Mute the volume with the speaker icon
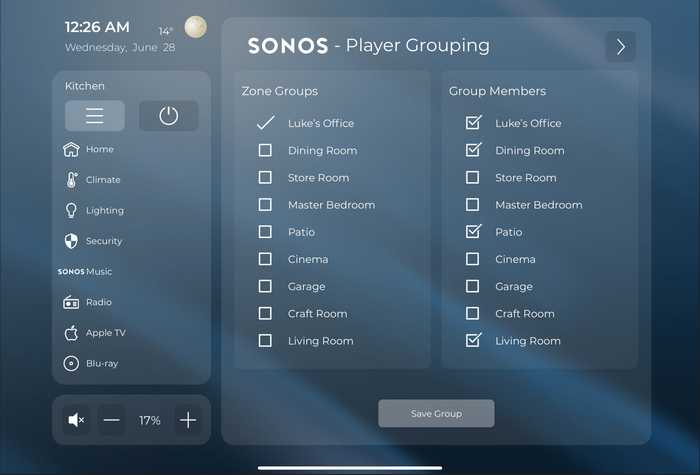700x475 pixels. 76,420
